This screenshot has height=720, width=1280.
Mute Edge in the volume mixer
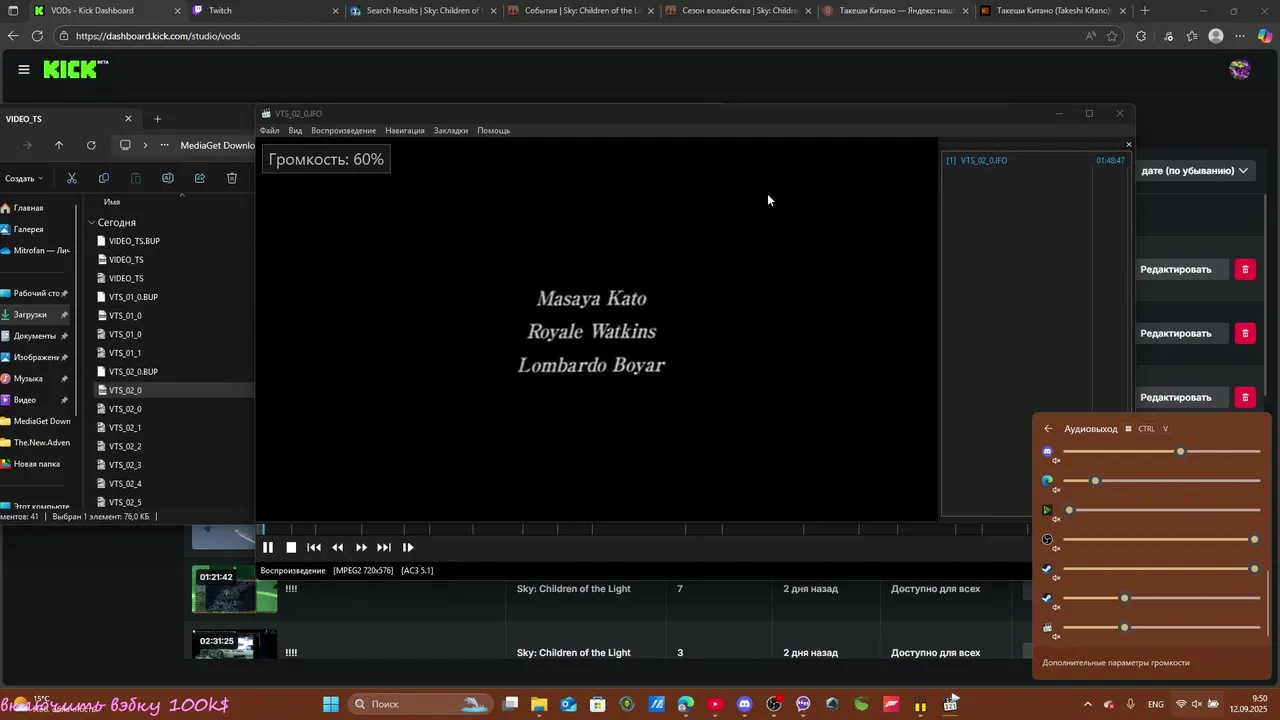(1048, 481)
